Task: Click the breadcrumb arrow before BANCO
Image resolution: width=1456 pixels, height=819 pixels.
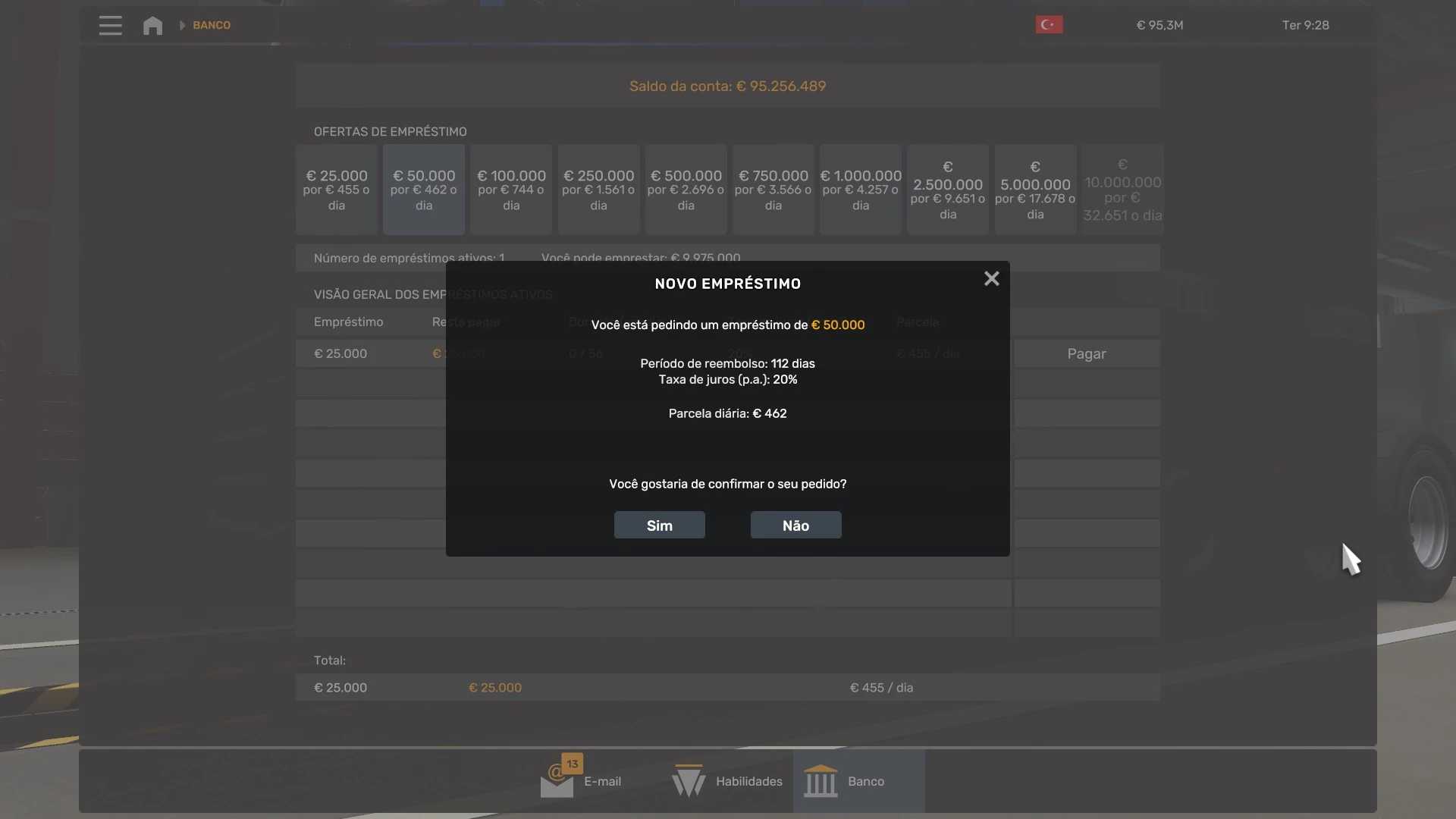Action: (182, 25)
